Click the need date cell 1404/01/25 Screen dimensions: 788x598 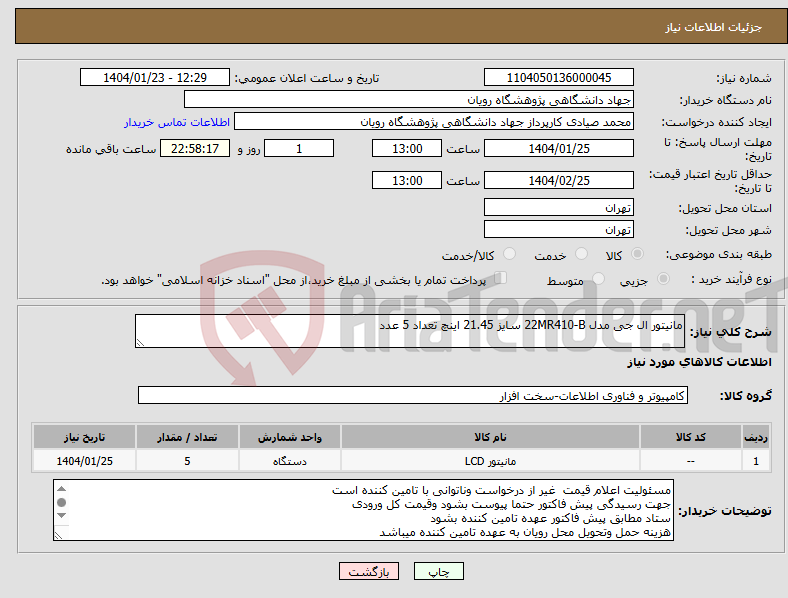(x=84, y=461)
